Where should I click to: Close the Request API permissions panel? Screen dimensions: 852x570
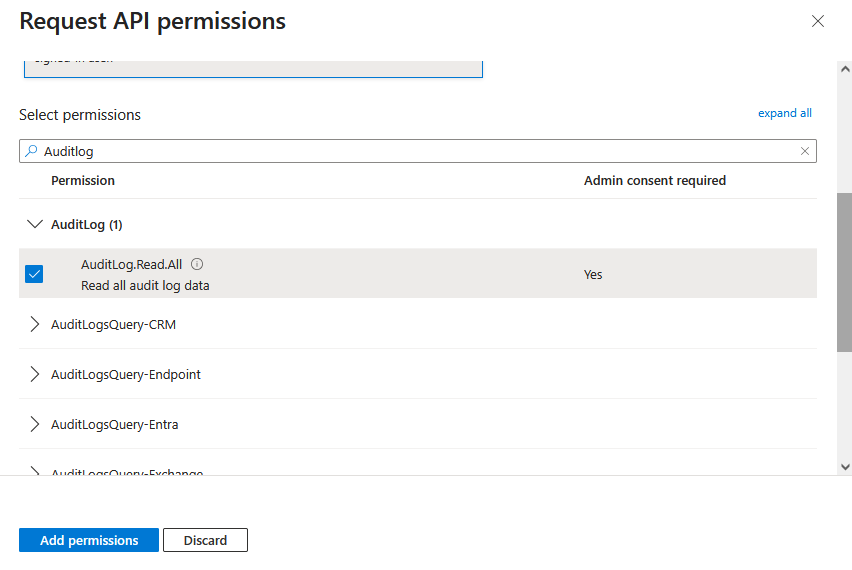click(x=818, y=21)
